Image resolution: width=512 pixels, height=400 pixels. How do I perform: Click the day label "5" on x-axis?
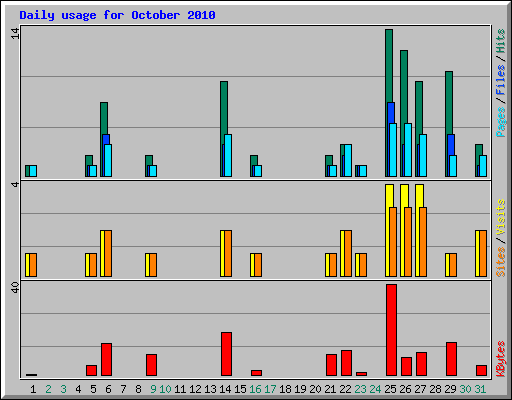(93, 389)
